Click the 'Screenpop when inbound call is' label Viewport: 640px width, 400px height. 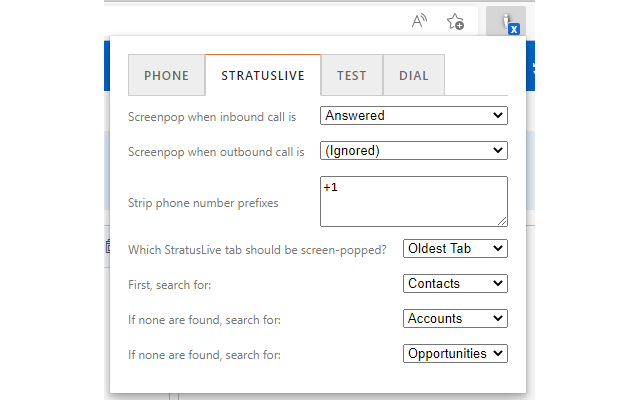tap(212, 117)
